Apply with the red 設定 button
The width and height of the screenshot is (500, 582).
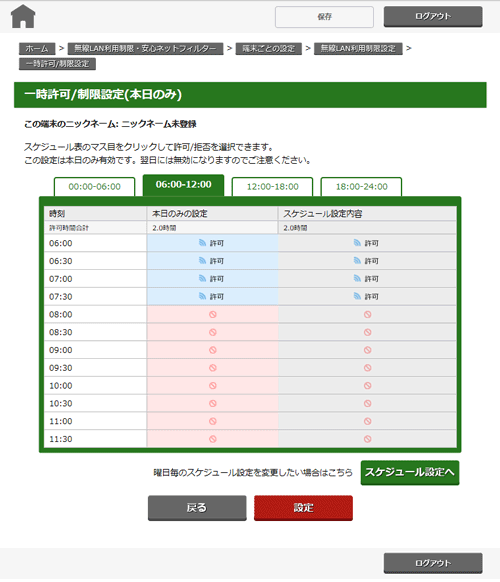click(x=303, y=508)
